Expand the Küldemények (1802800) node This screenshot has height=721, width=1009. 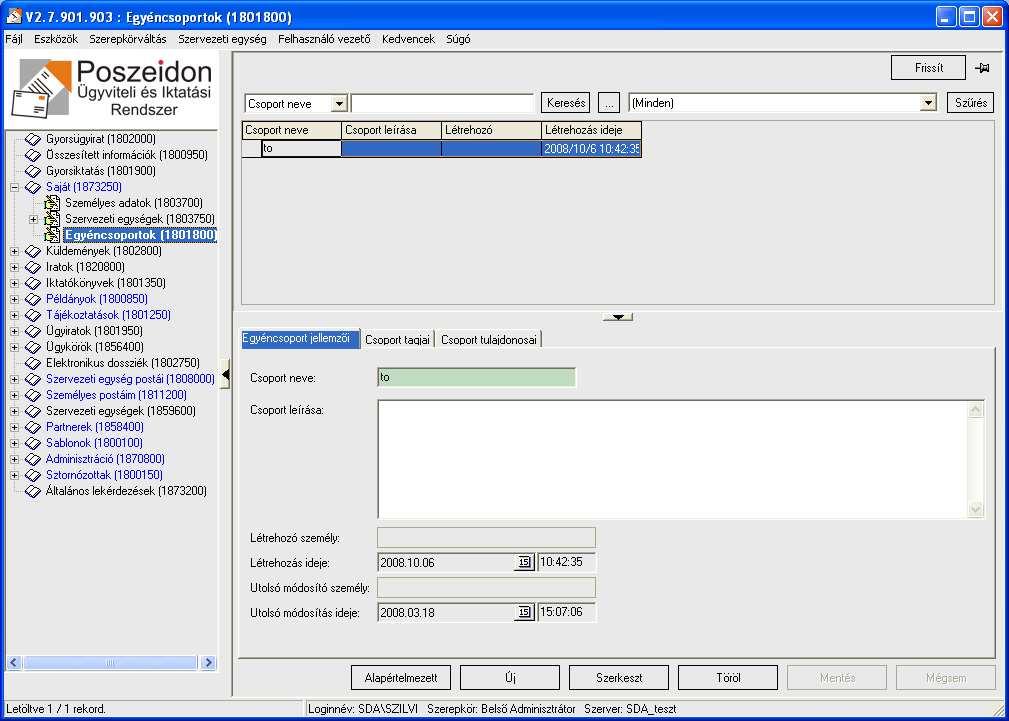14,251
